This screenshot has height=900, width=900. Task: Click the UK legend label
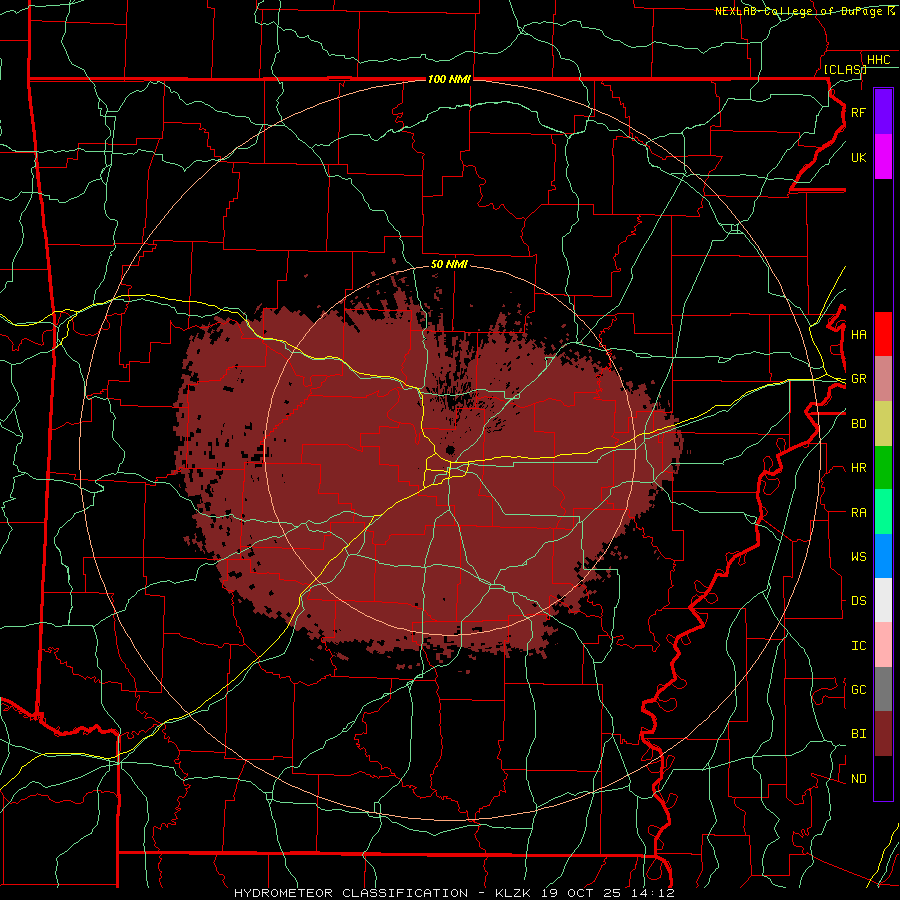[858, 157]
